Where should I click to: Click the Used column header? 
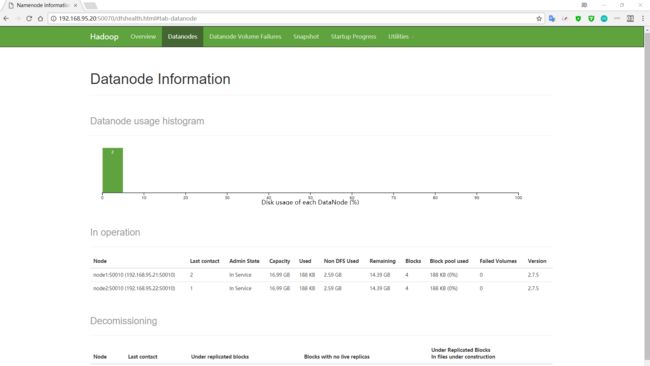coord(305,261)
